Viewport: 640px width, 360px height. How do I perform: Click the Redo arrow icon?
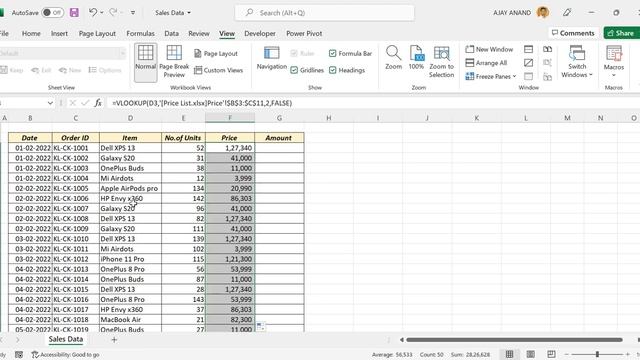[113, 13]
